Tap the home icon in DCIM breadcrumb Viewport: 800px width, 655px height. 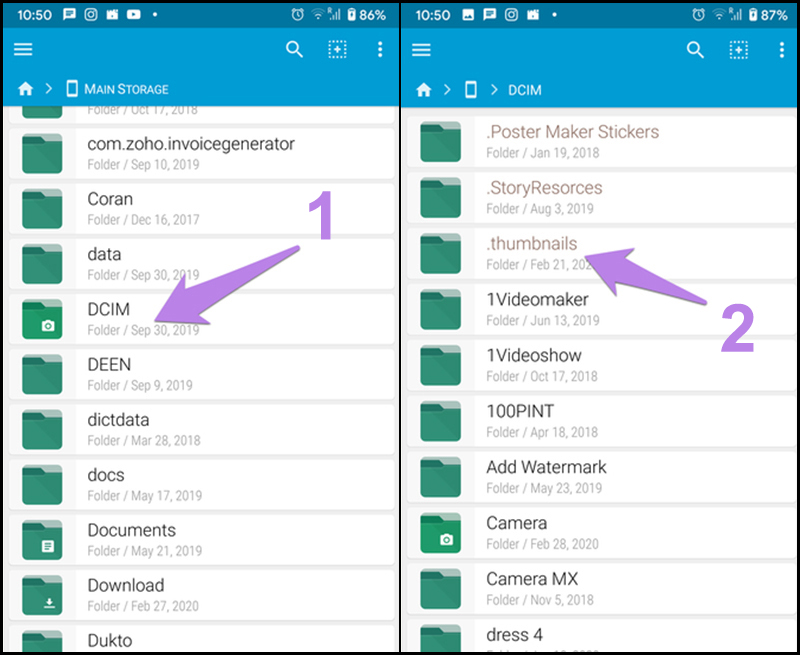coord(424,90)
